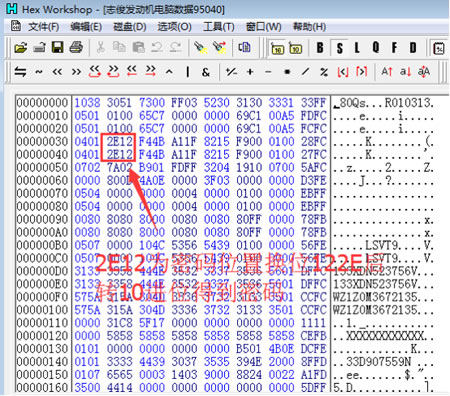Click the shift left operation icon
450x396 pixels.
[57, 72]
